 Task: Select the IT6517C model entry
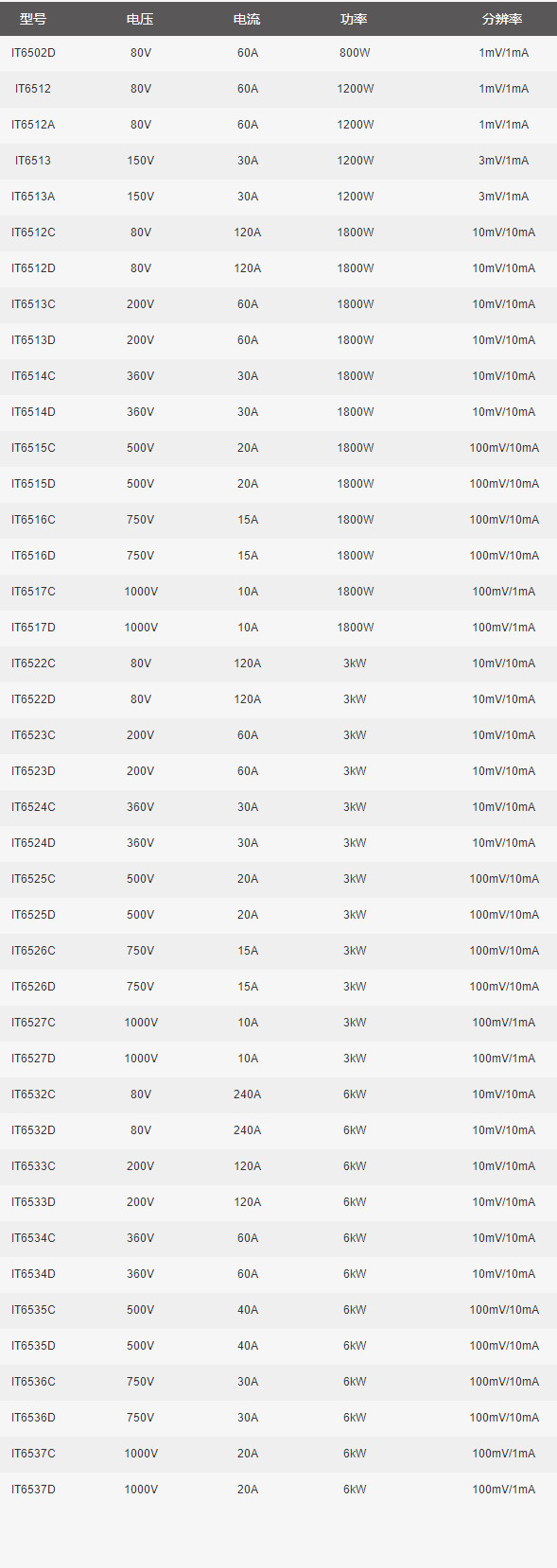tap(33, 592)
